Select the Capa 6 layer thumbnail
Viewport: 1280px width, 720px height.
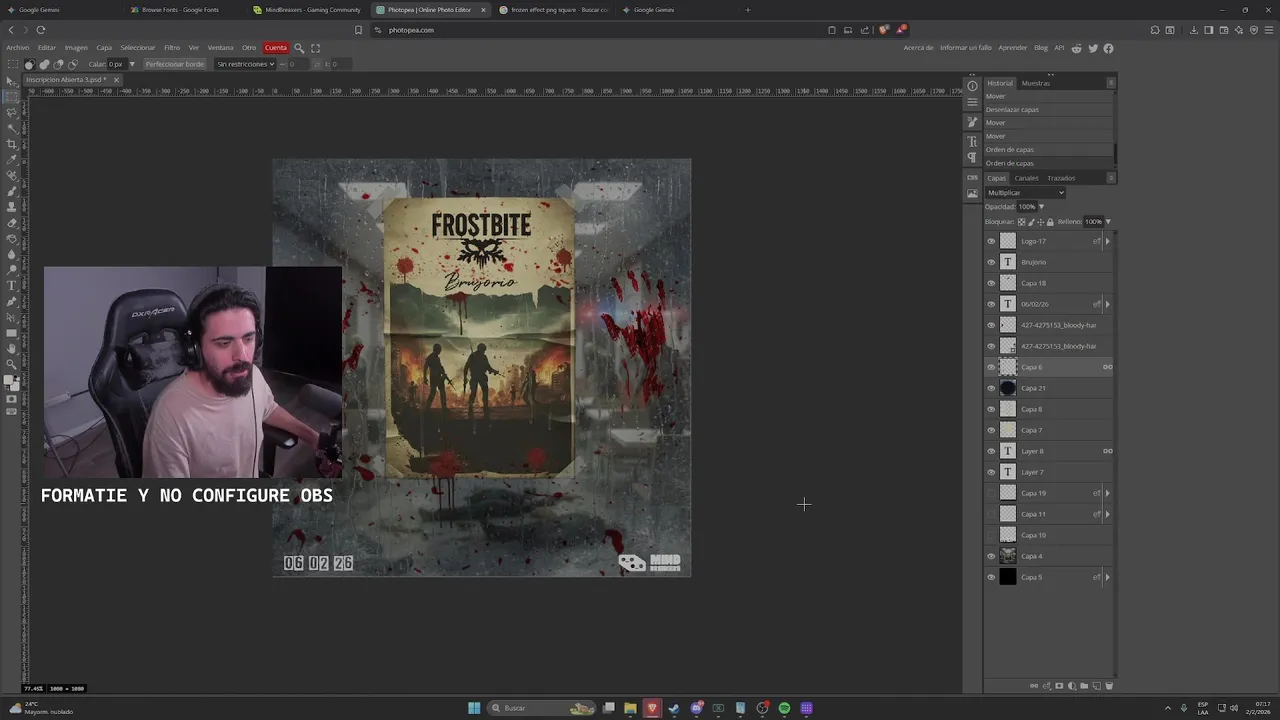1008,367
